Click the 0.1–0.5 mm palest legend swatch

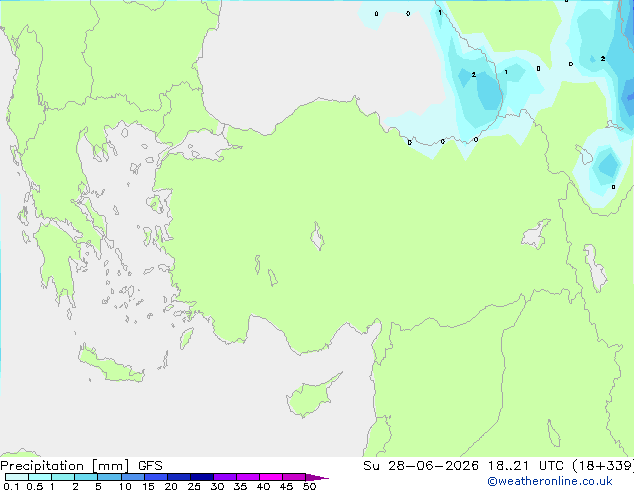pos(17,477)
